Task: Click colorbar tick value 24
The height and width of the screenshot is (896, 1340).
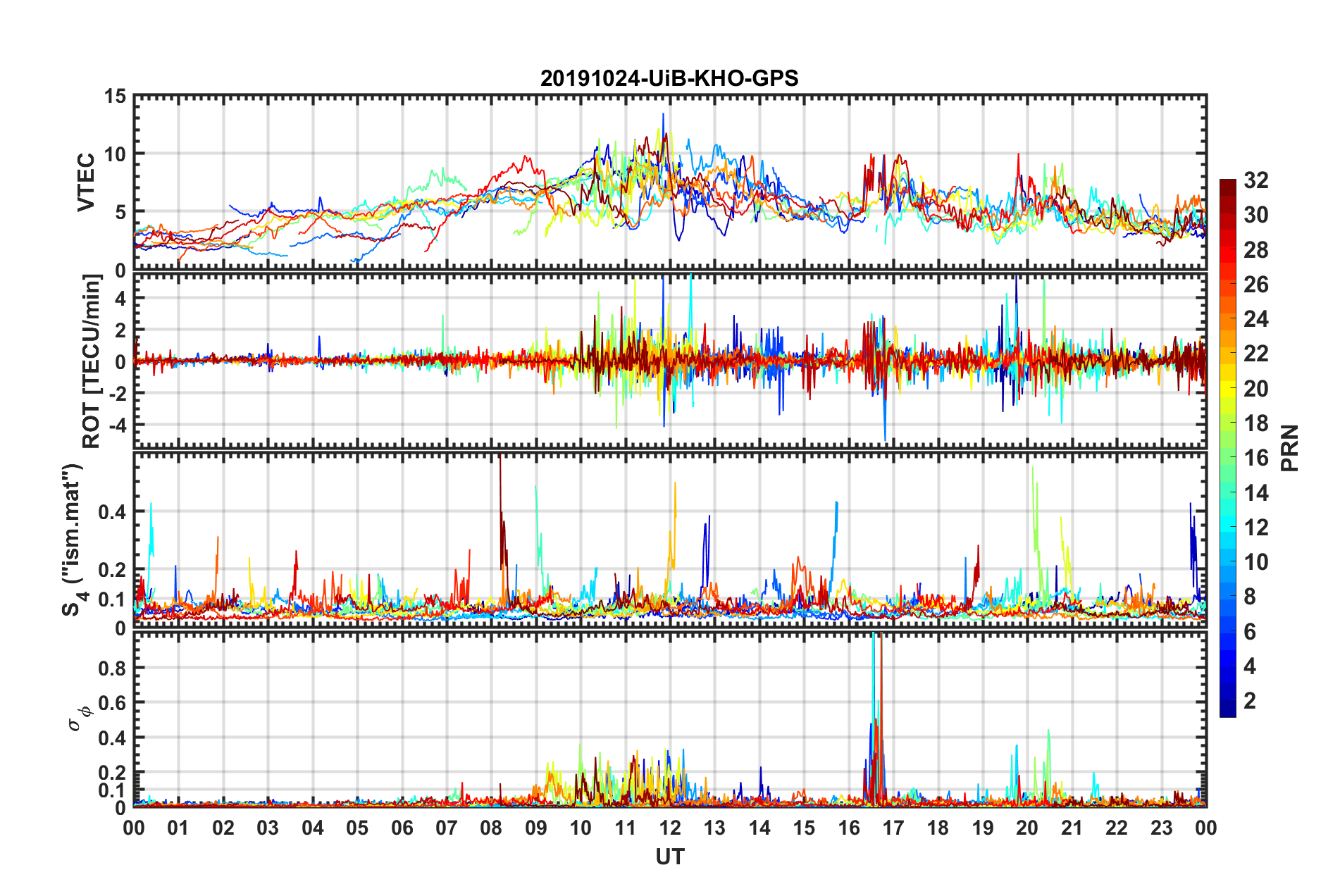Action: [1255, 319]
